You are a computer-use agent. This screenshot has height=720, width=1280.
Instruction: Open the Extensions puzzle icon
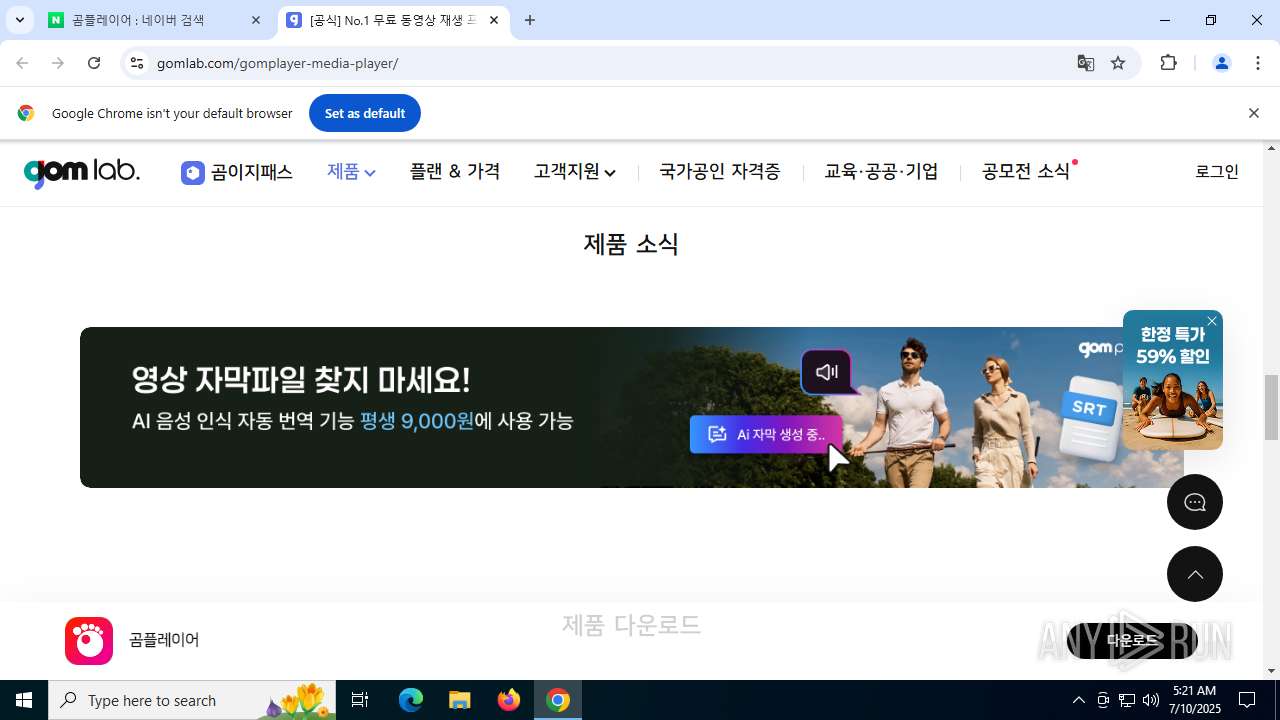tap(1168, 63)
